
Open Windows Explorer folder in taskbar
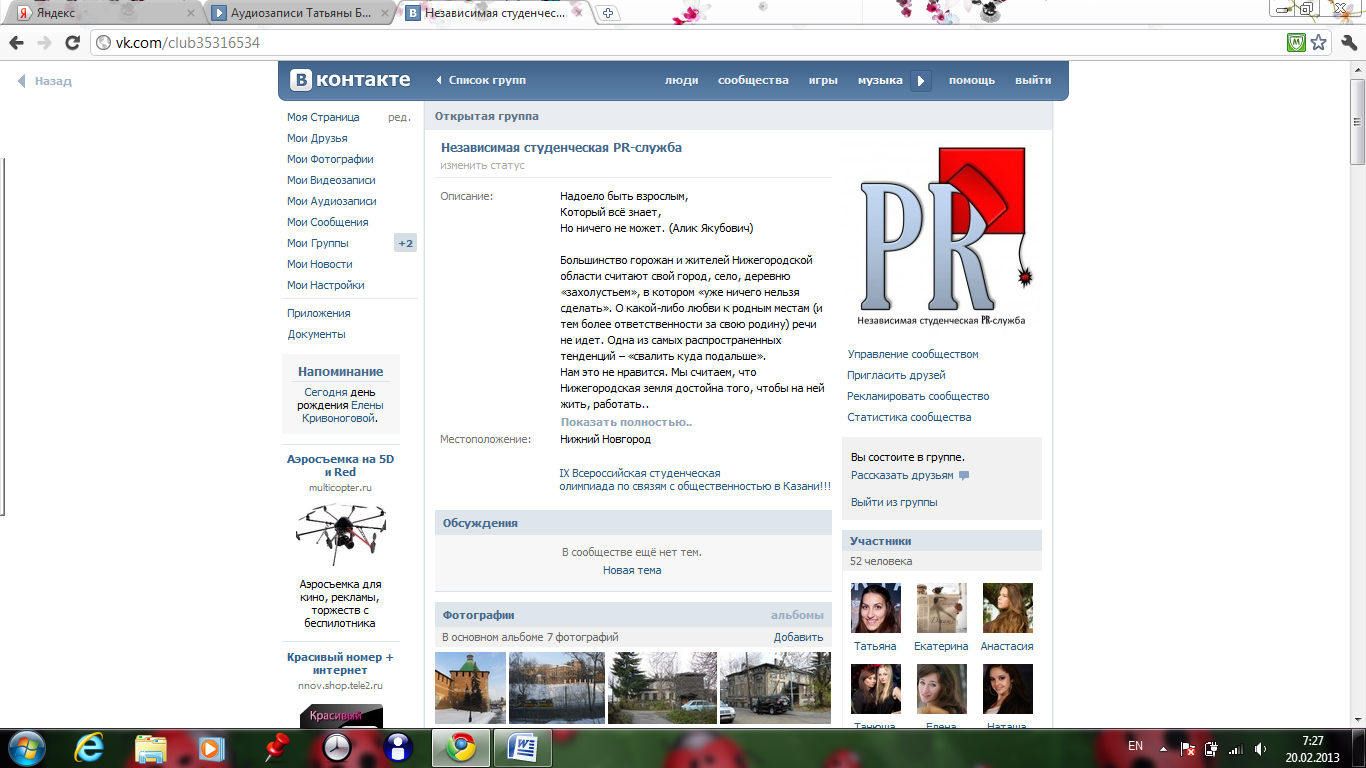pos(151,748)
